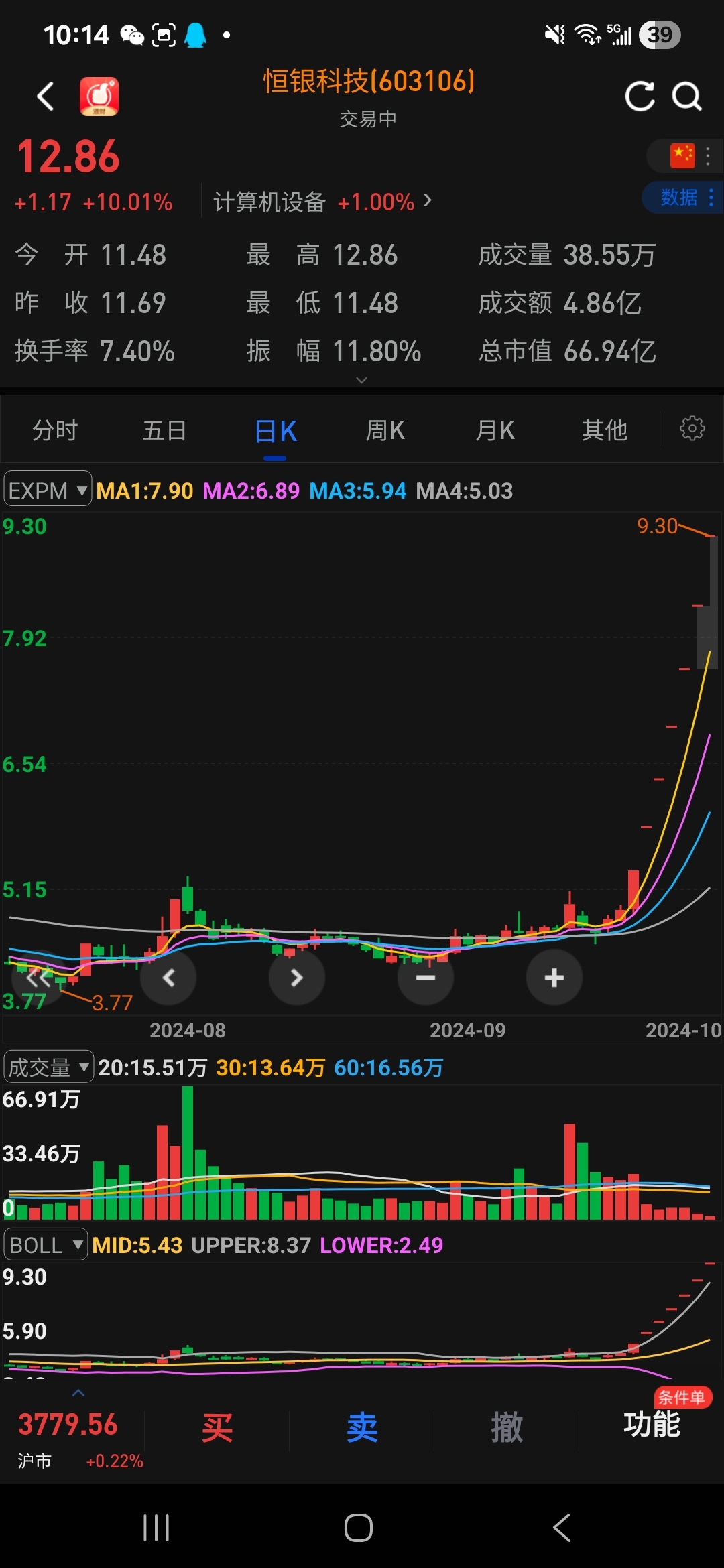Tap the MID:5.43 Bollinger value
Screen dimensions: 724x1568
tap(137, 1245)
